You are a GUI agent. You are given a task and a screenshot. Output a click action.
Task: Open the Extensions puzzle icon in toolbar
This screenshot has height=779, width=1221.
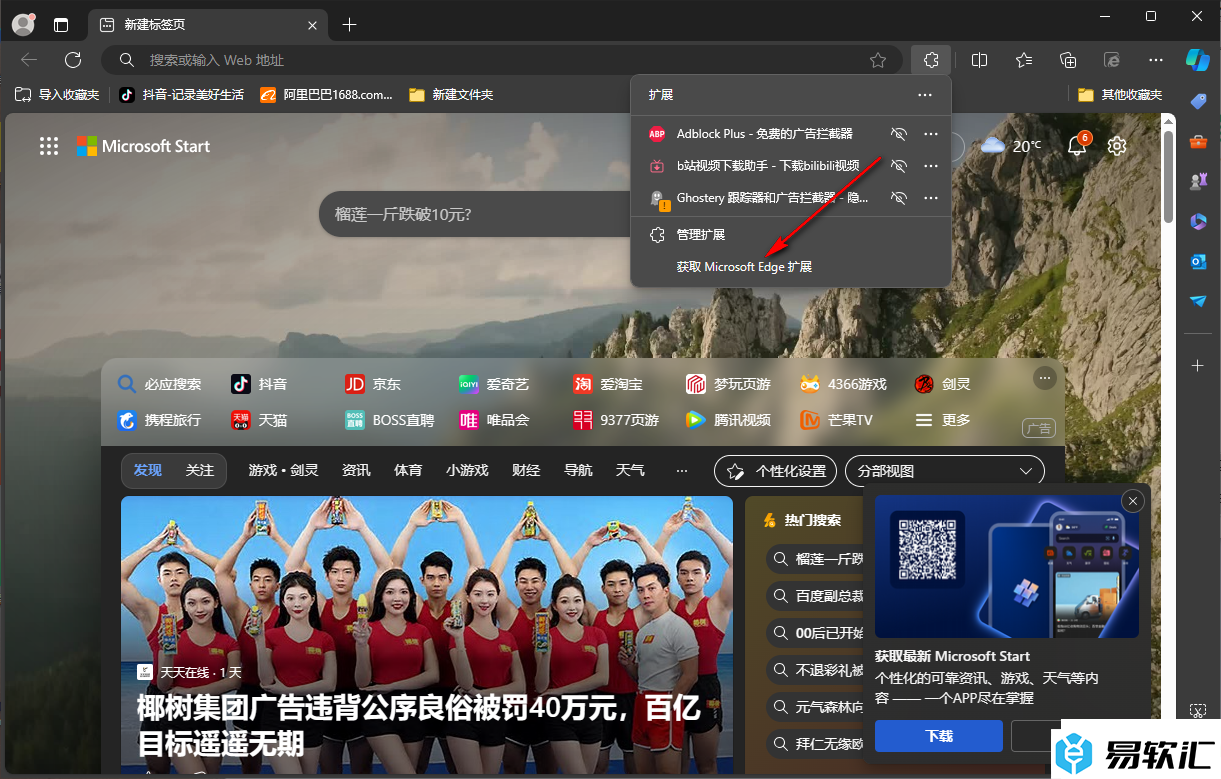[931, 60]
